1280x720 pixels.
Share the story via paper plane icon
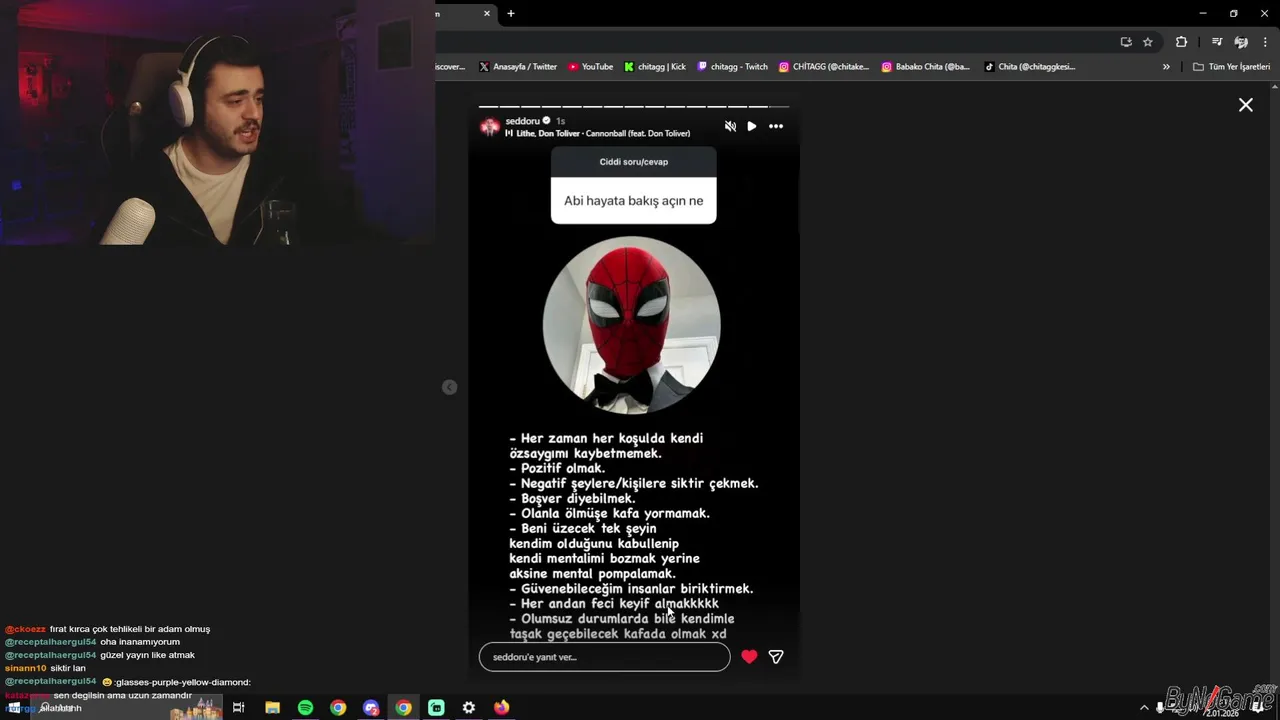pyautogui.click(x=776, y=657)
